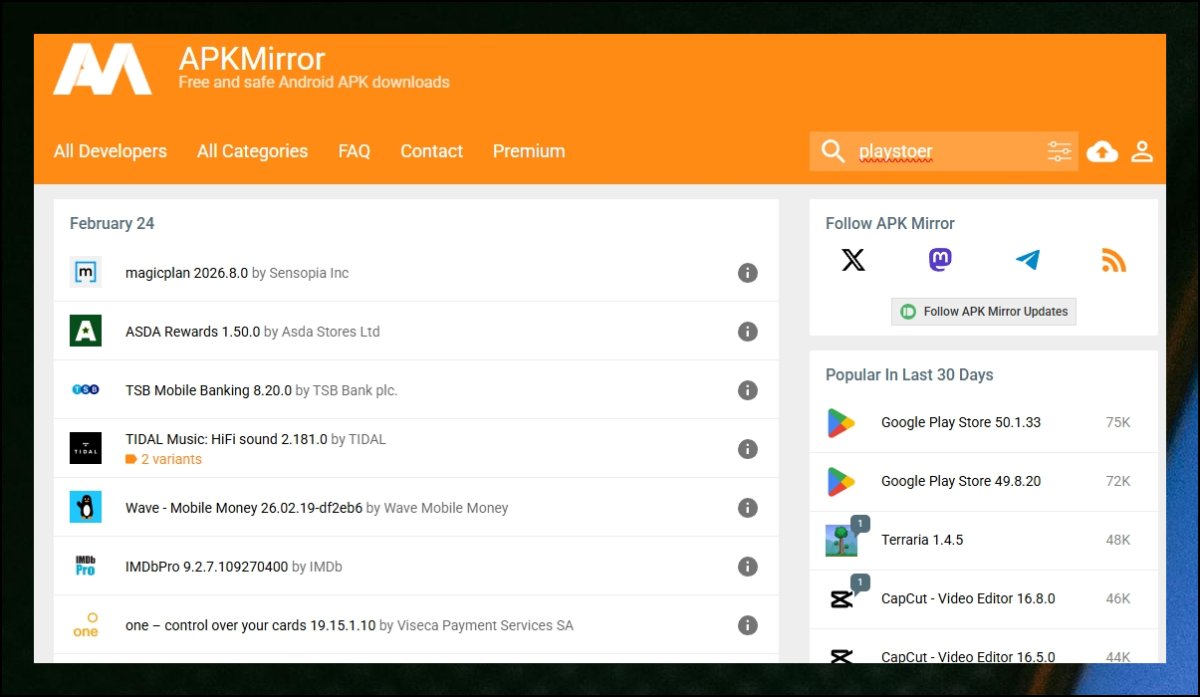
Task: Open the Terraria app thumbnail
Action: (842, 540)
